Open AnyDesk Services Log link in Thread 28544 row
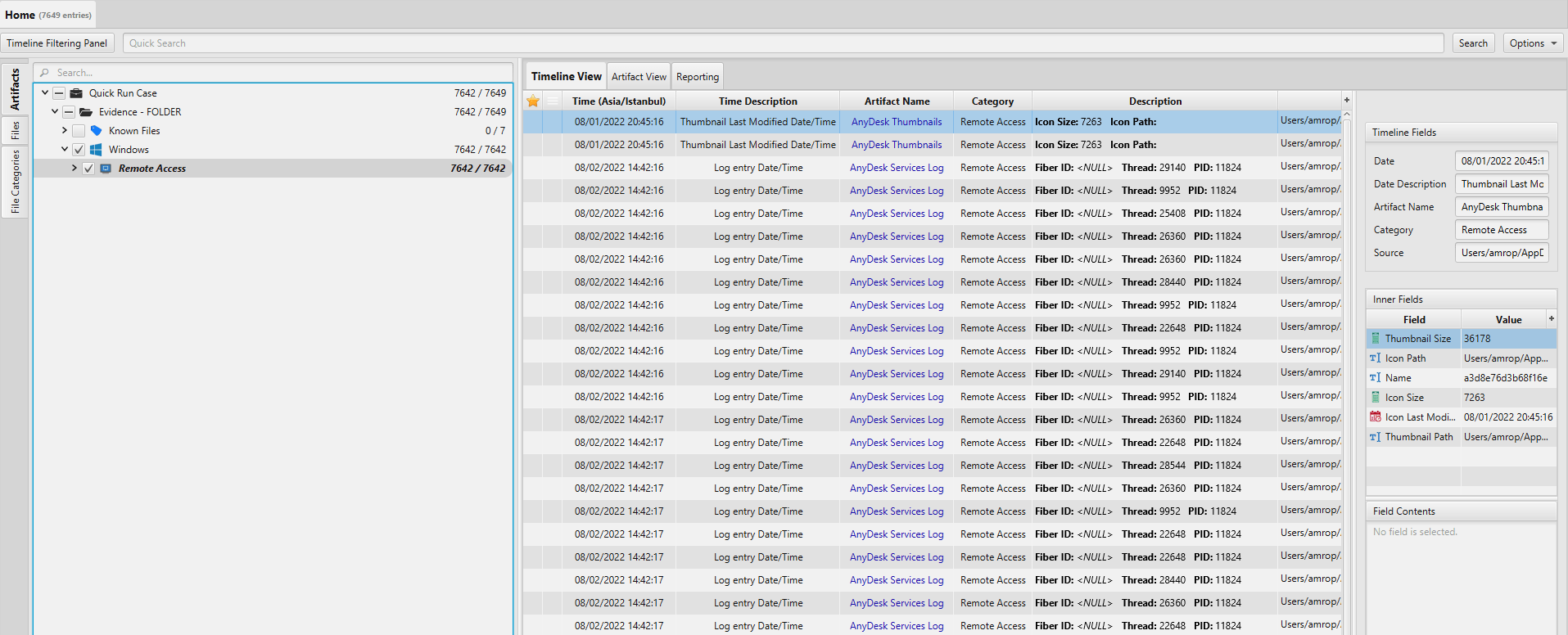The height and width of the screenshot is (635, 1568). [x=897, y=466]
